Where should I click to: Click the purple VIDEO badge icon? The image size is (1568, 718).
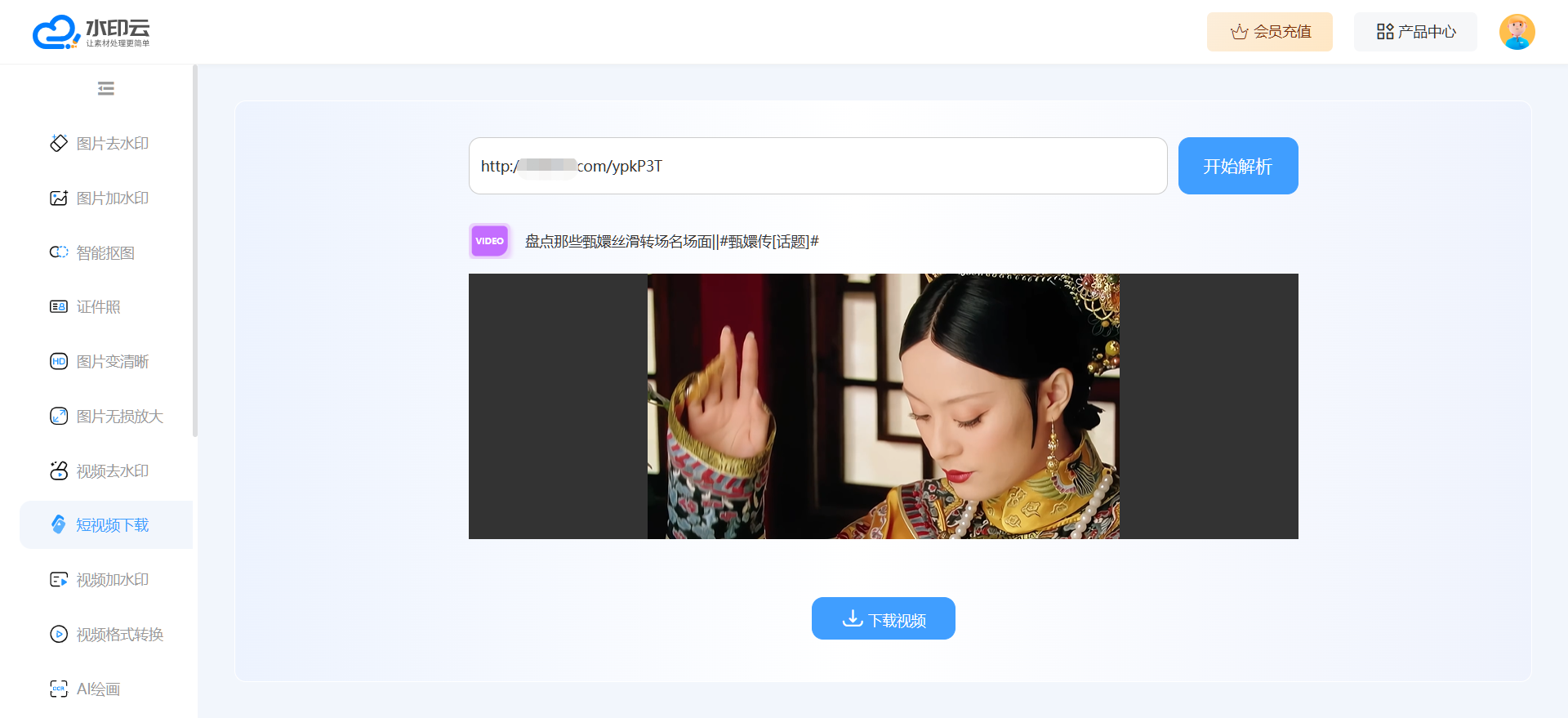(x=490, y=241)
